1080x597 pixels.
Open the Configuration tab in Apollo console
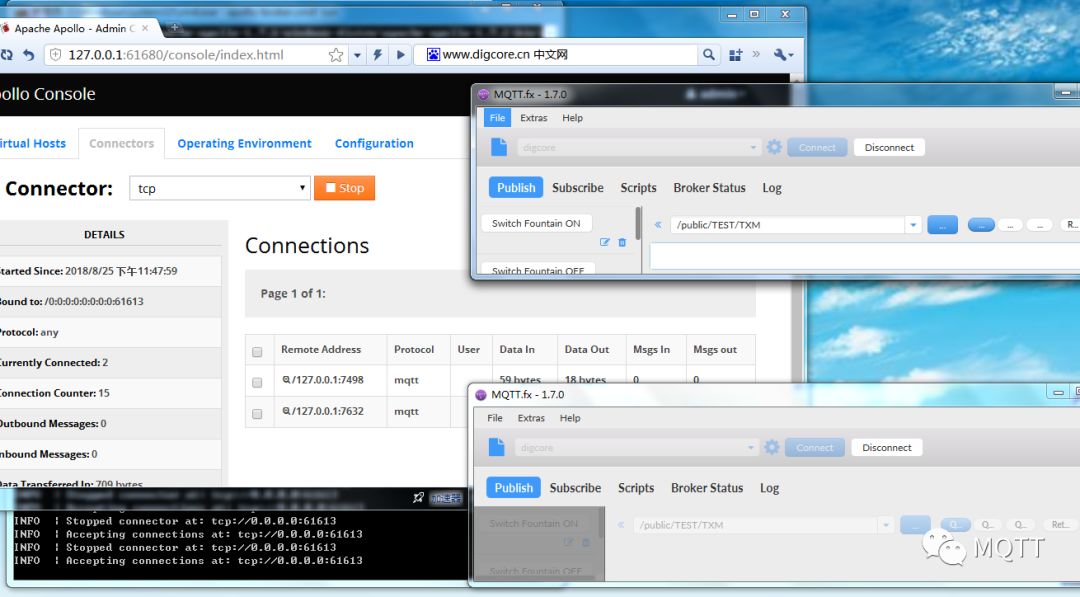click(x=374, y=143)
